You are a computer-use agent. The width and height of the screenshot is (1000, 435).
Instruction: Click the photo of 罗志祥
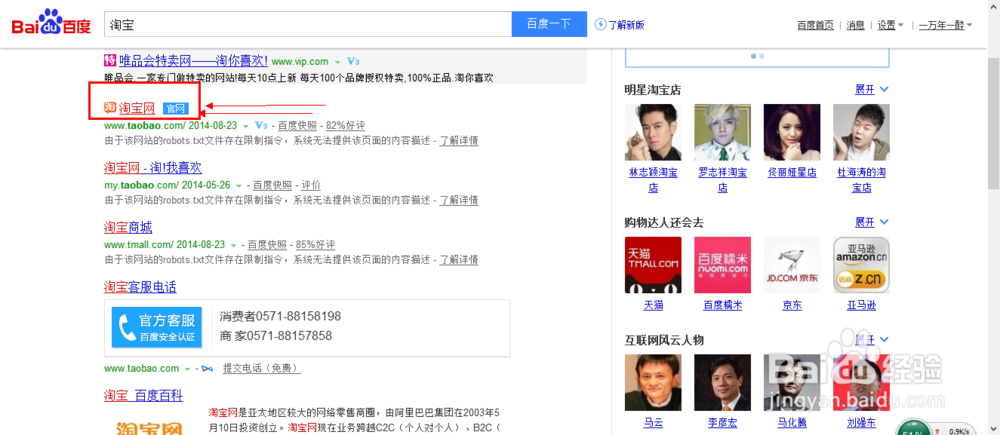(x=723, y=133)
